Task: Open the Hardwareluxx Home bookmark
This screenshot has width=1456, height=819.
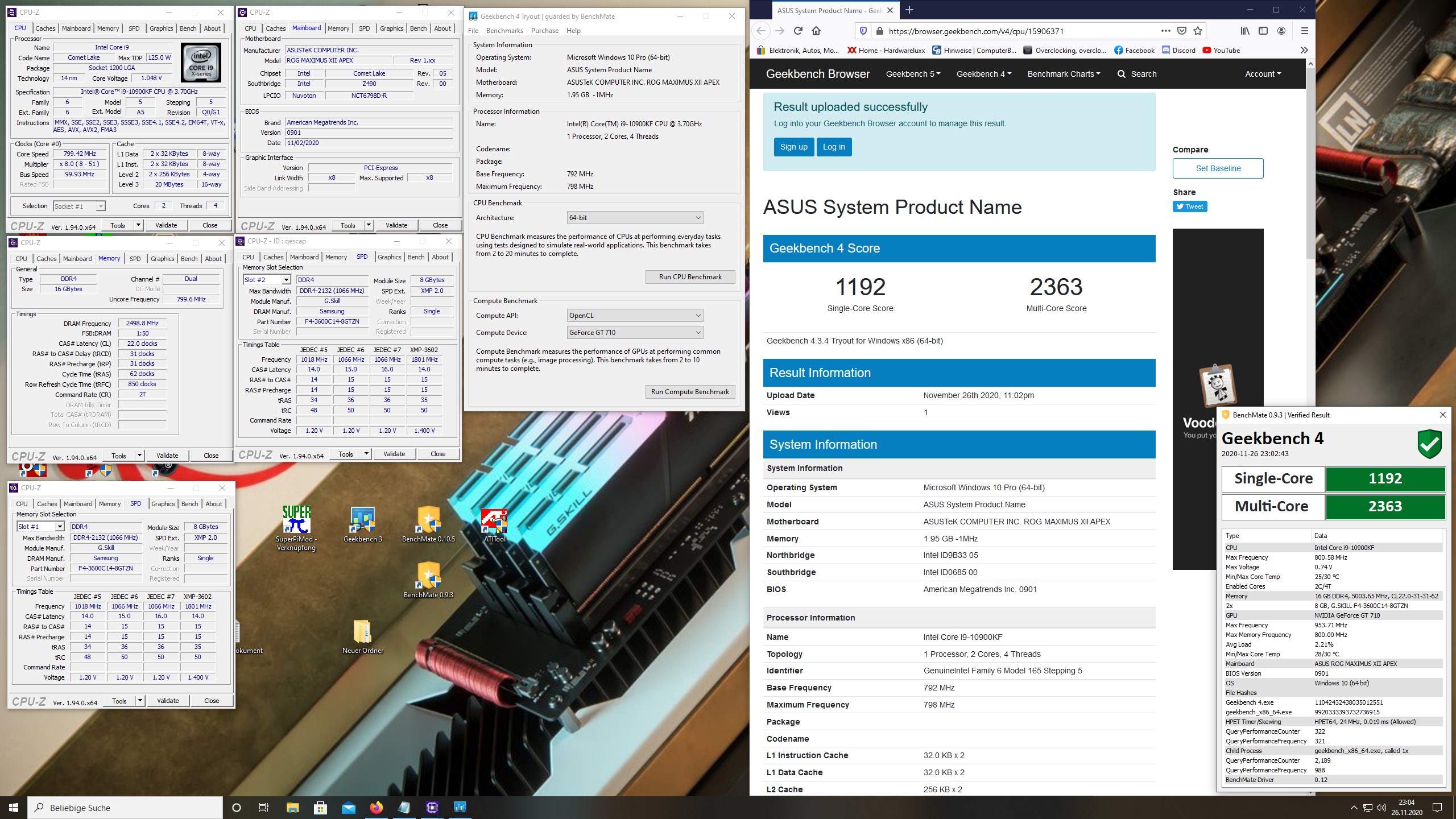Action: click(x=886, y=50)
